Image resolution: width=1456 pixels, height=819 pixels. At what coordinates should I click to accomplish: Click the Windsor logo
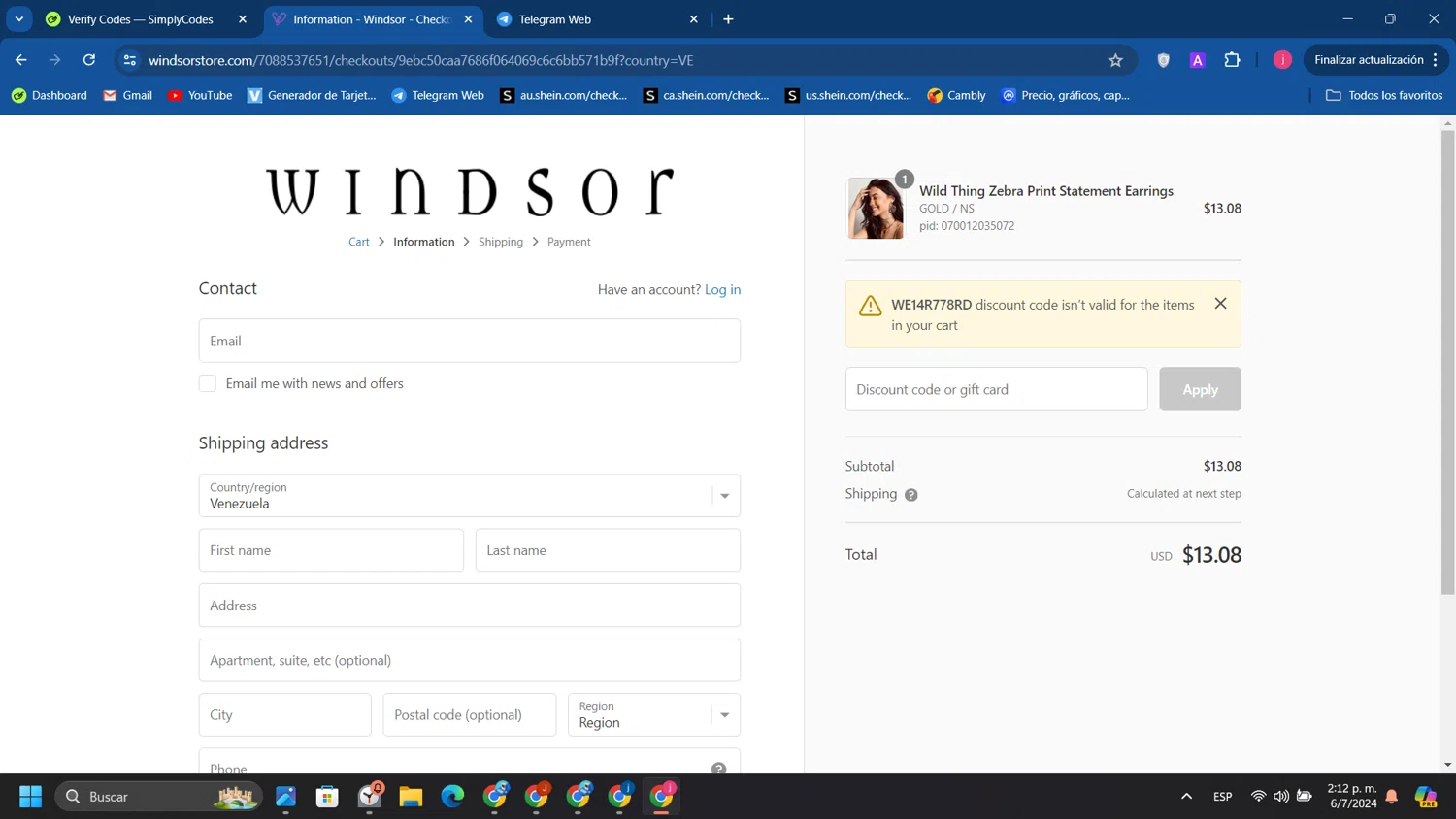pyautogui.click(x=470, y=191)
